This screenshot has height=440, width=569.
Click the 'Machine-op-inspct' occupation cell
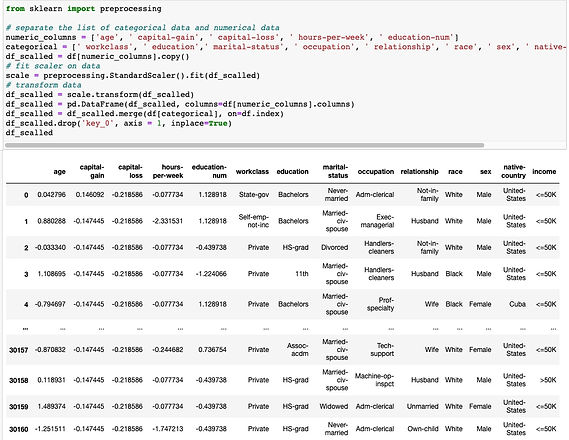click(374, 380)
